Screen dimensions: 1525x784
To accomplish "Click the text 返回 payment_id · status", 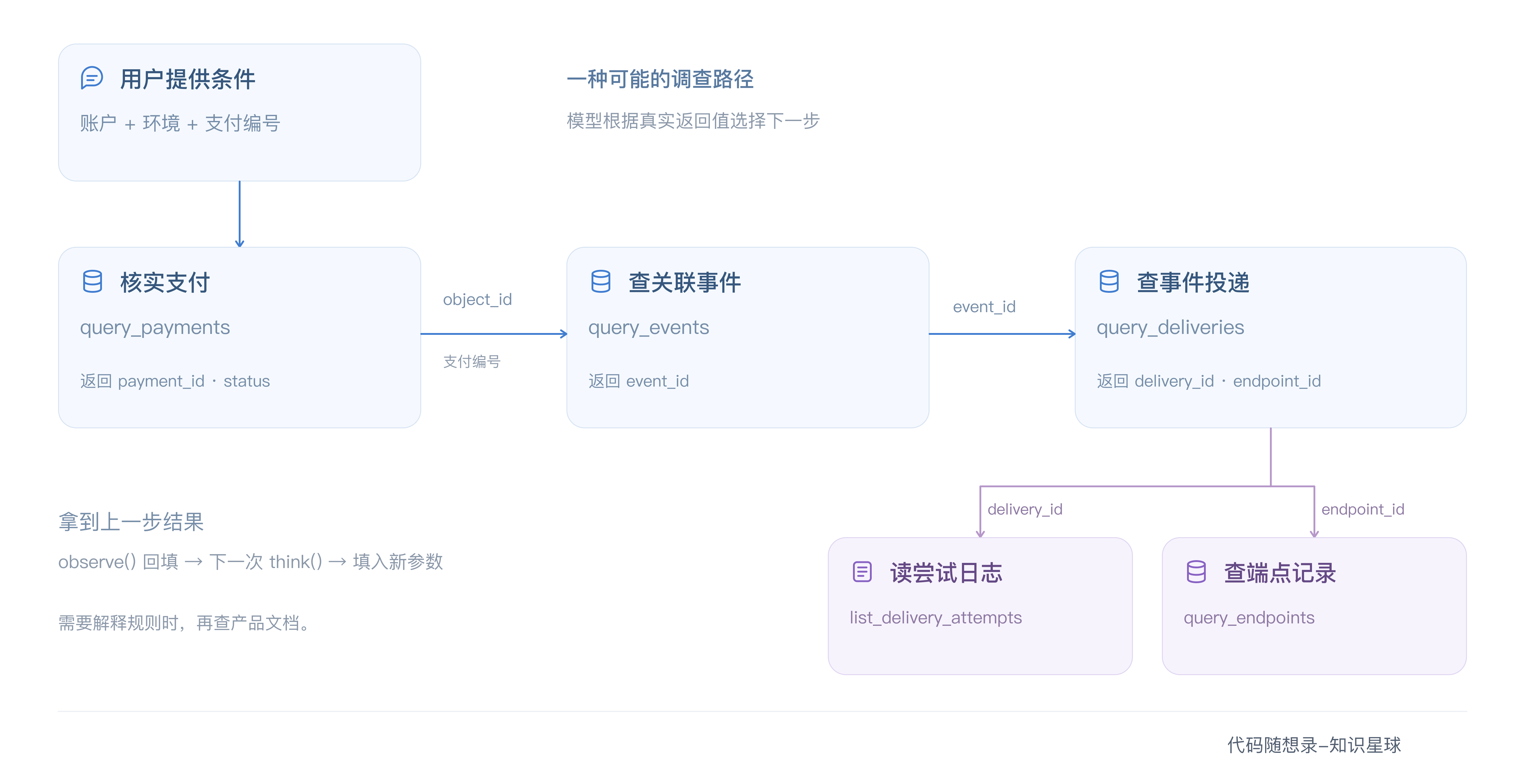I will (x=175, y=381).
